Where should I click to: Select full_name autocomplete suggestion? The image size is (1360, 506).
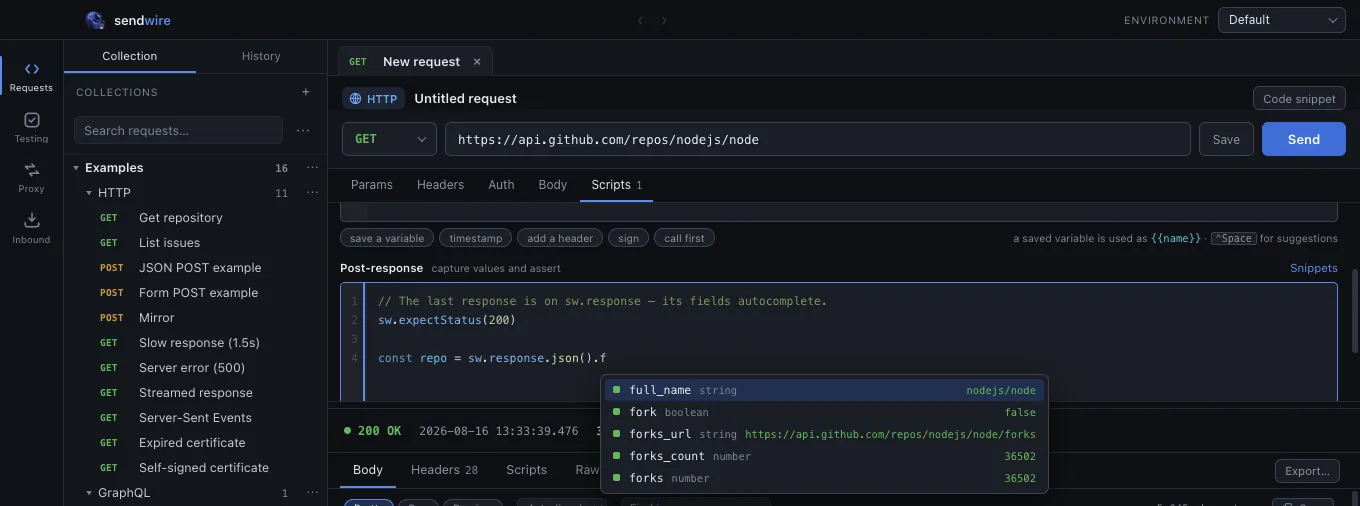824,390
